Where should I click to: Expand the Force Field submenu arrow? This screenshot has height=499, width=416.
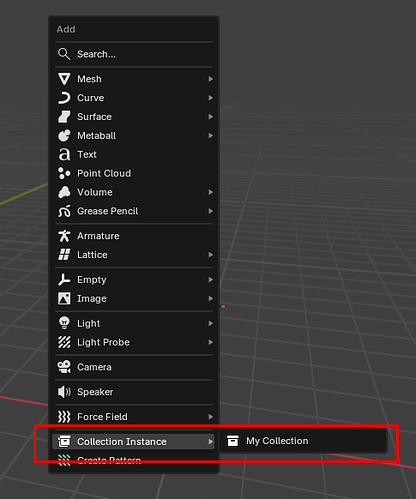pos(210,417)
